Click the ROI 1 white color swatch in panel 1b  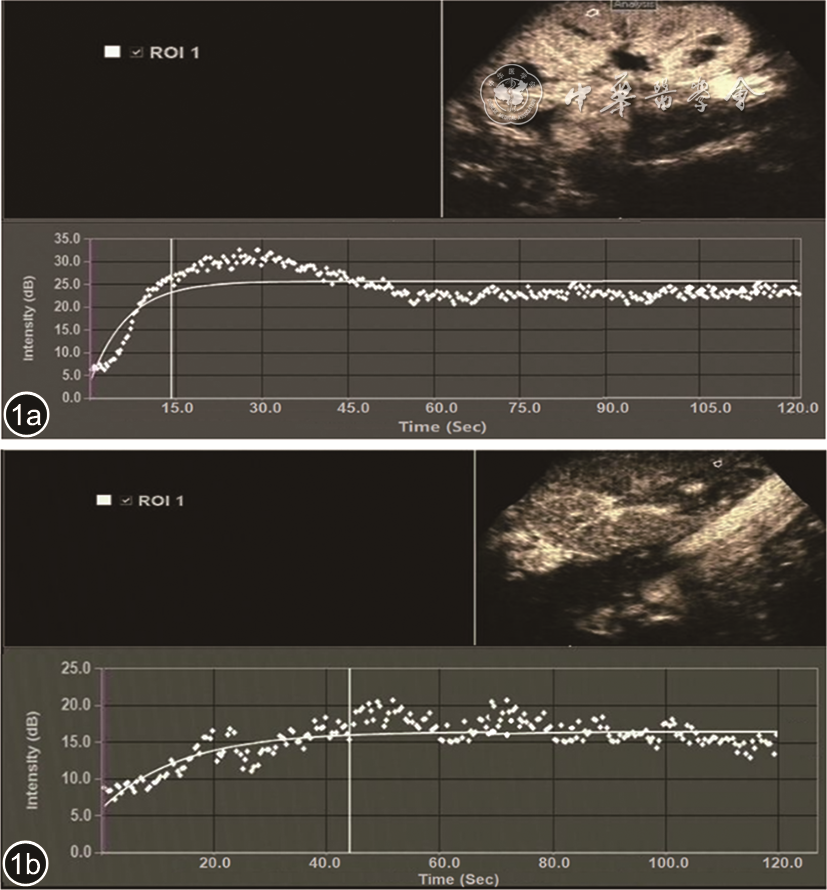pyautogui.click(x=103, y=499)
